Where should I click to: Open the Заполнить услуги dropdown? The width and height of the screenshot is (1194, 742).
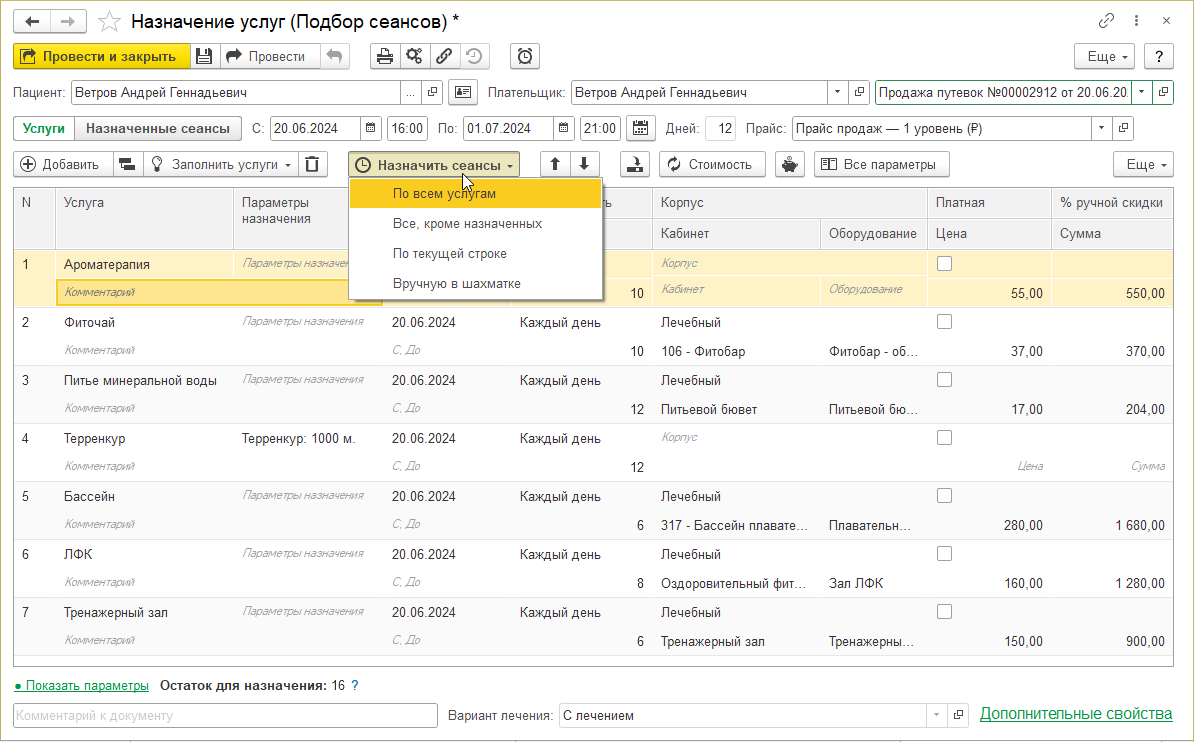pyautogui.click(x=221, y=165)
